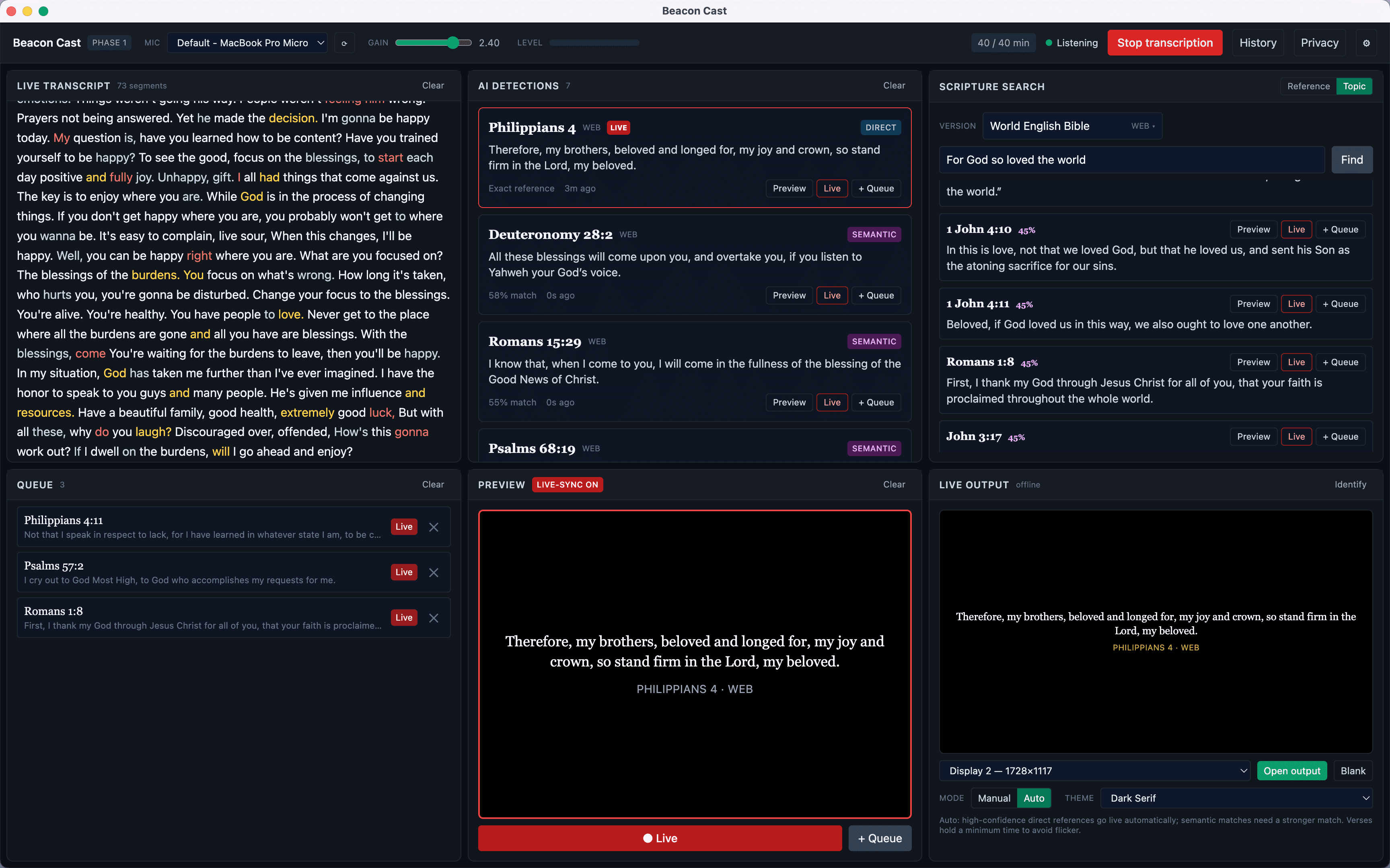
Task: Queue 1 John 4:11
Action: 1340,304
